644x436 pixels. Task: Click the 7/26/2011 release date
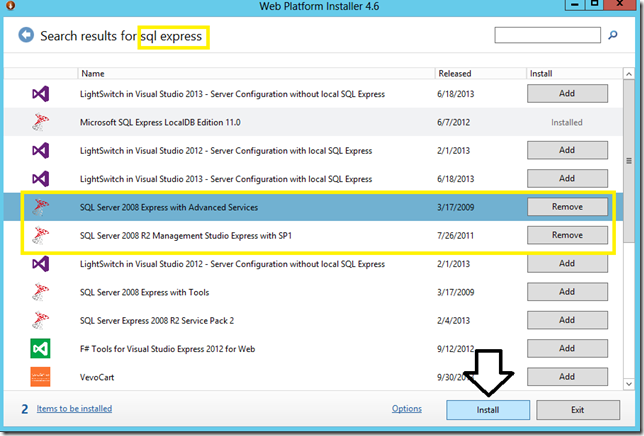click(455, 236)
